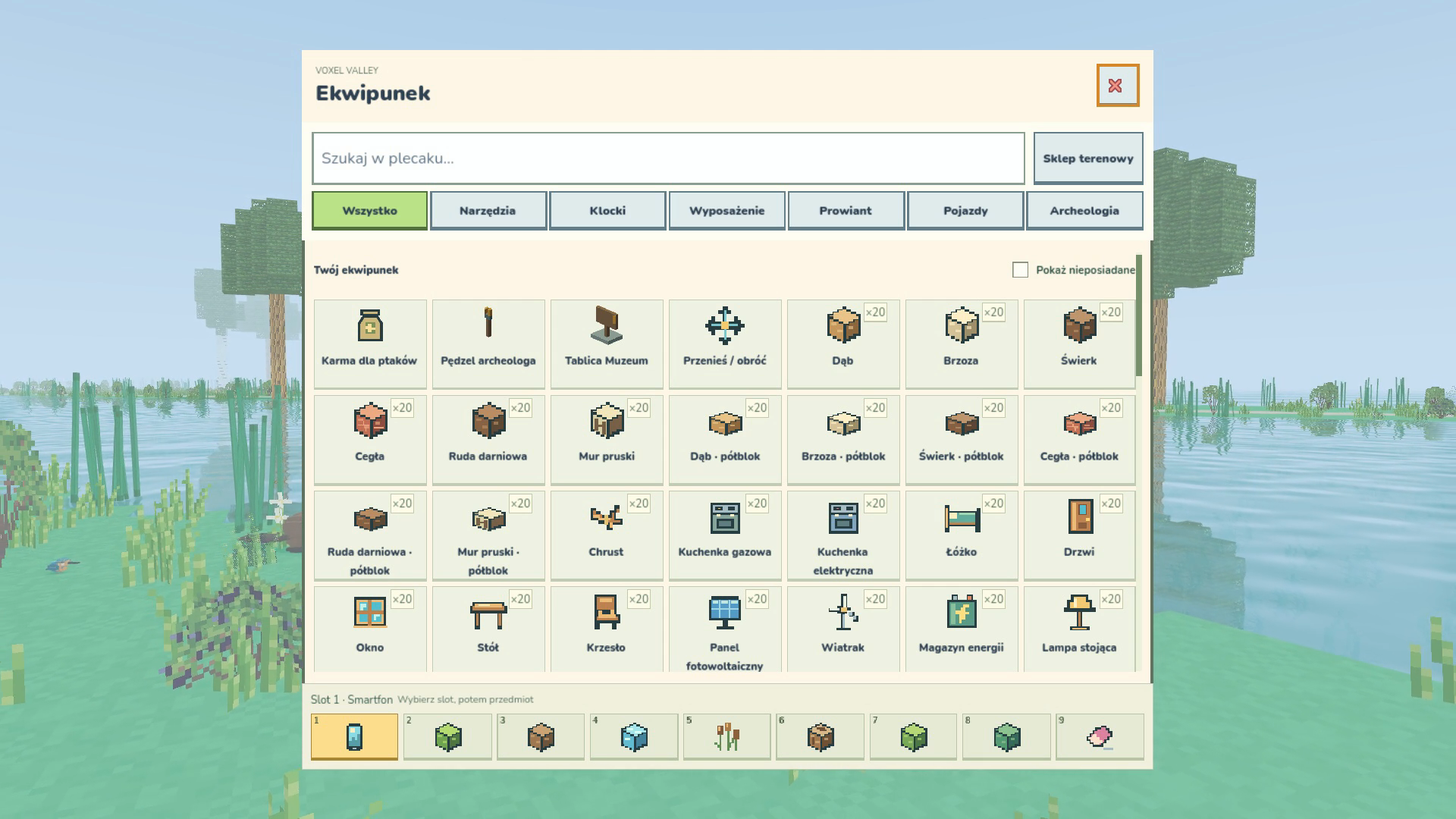The width and height of the screenshot is (1456, 819).
Task: Select the Karma dla ptaków item
Action: 370,344
